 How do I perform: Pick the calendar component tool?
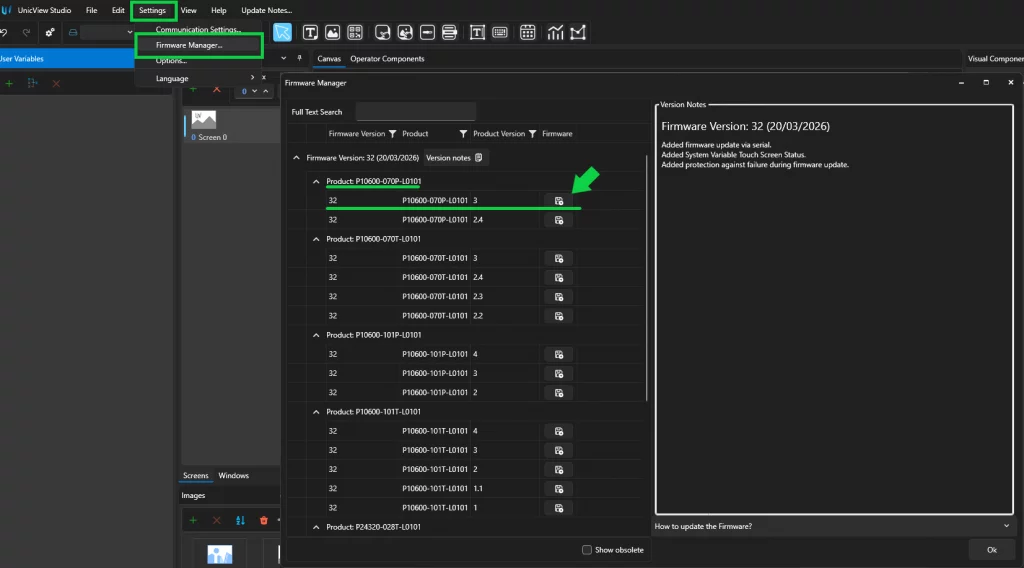click(528, 33)
